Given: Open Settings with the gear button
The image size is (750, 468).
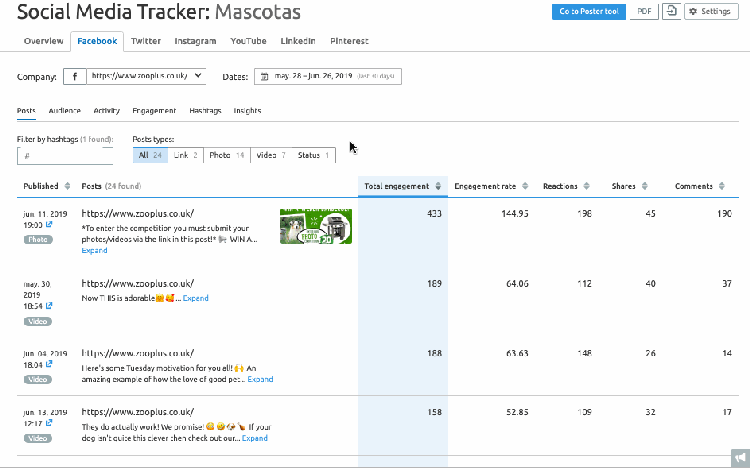Looking at the screenshot, I should 711,11.
